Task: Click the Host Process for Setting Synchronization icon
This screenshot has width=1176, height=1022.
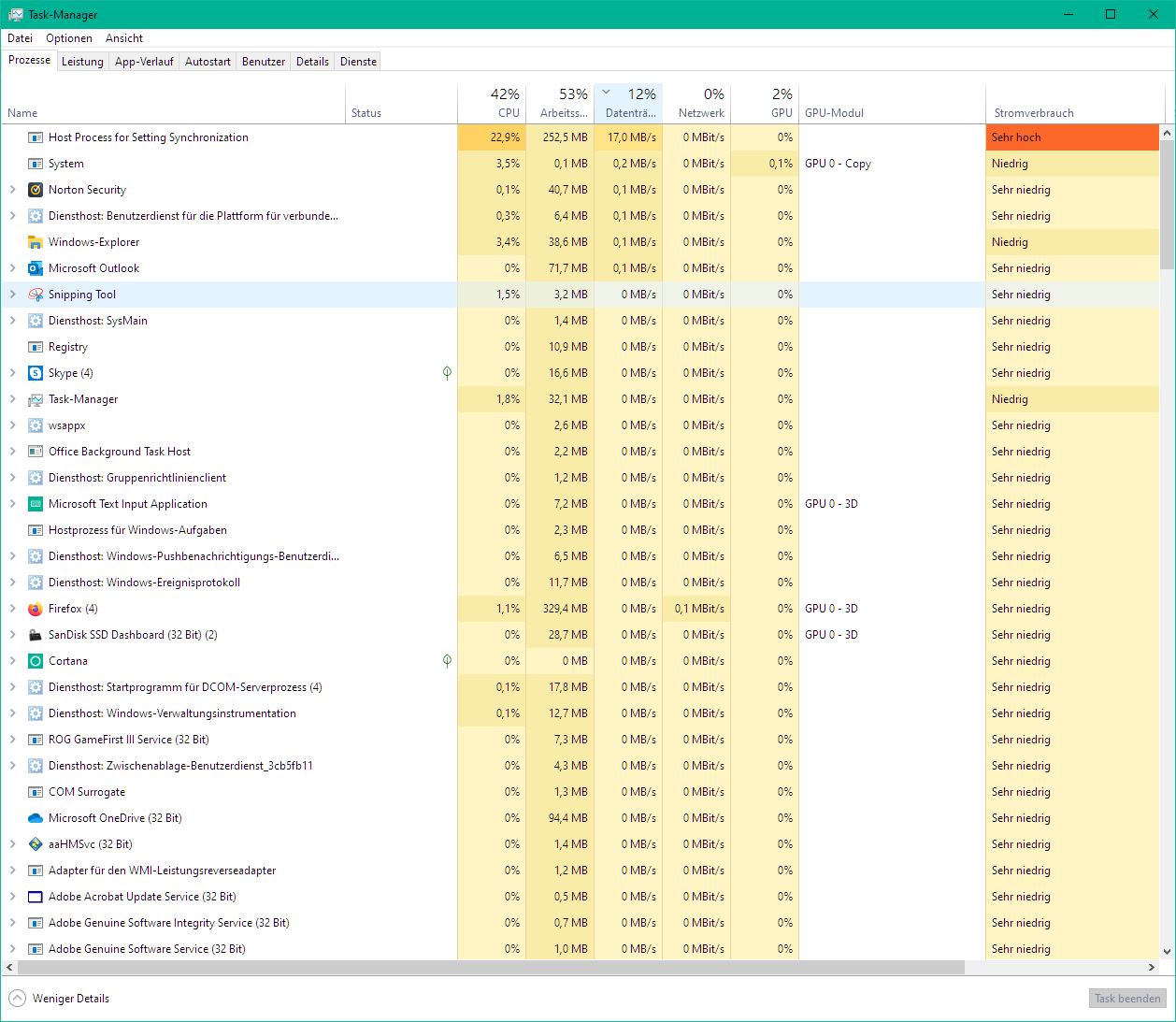Action: [x=36, y=137]
